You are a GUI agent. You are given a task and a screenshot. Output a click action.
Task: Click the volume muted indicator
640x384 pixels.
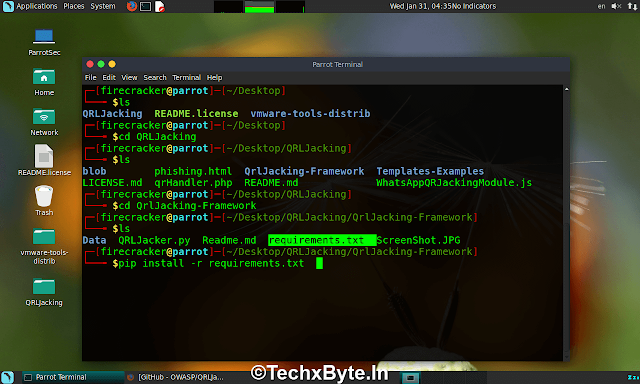616,6
